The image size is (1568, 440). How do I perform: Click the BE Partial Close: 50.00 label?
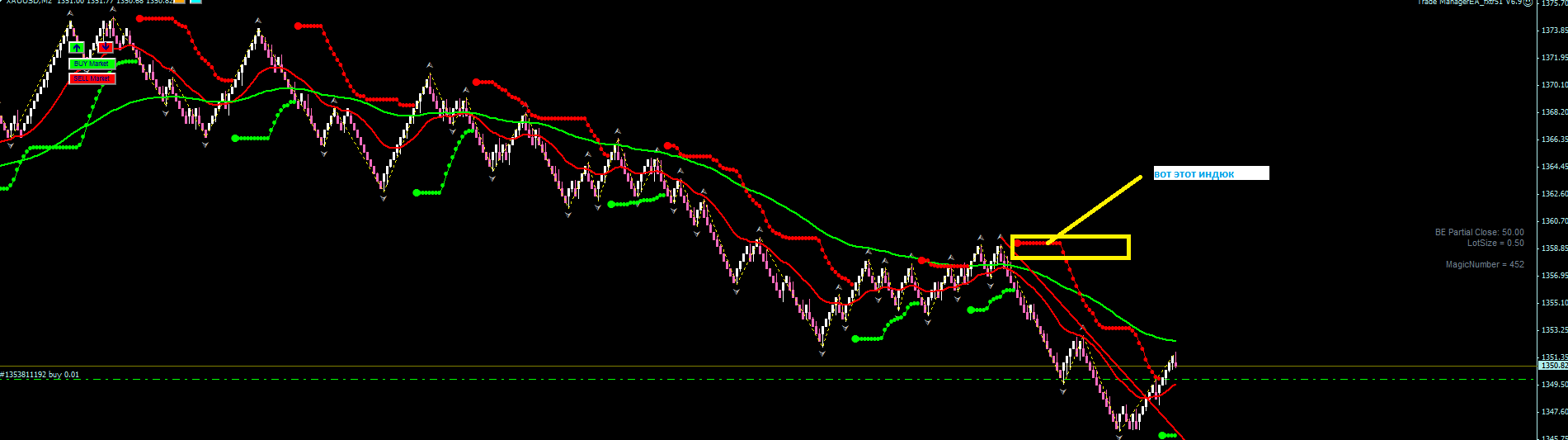tap(1480, 233)
